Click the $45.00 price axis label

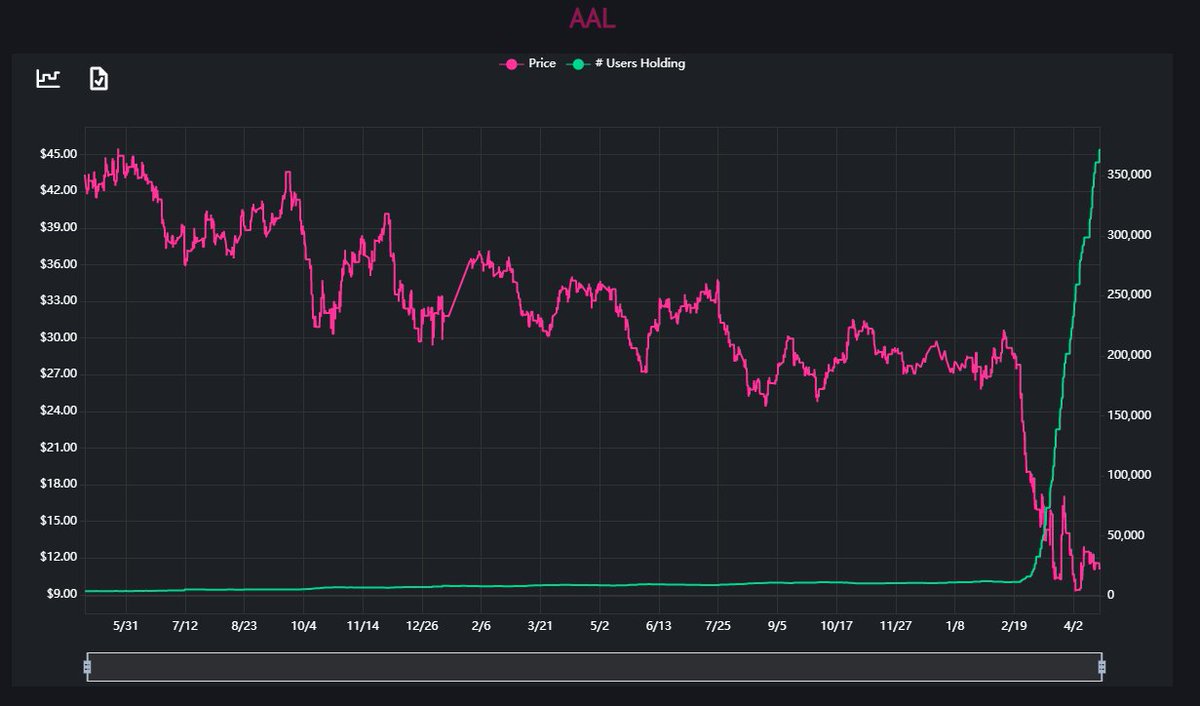pyautogui.click(x=59, y=154)
